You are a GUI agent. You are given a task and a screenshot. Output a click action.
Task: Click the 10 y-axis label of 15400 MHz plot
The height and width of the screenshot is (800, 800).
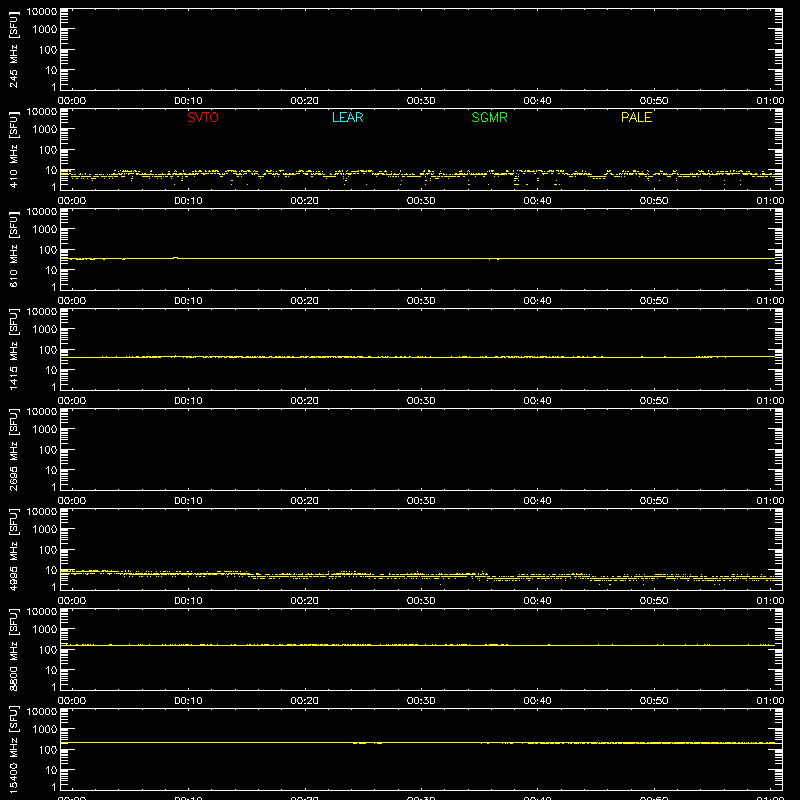click(52, 770)
